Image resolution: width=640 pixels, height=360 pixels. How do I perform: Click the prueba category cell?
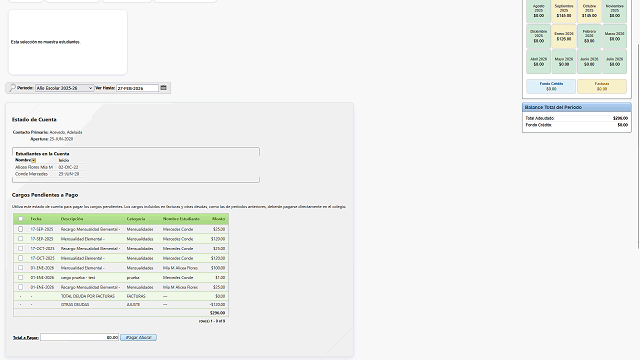click(x=133, y=278)
